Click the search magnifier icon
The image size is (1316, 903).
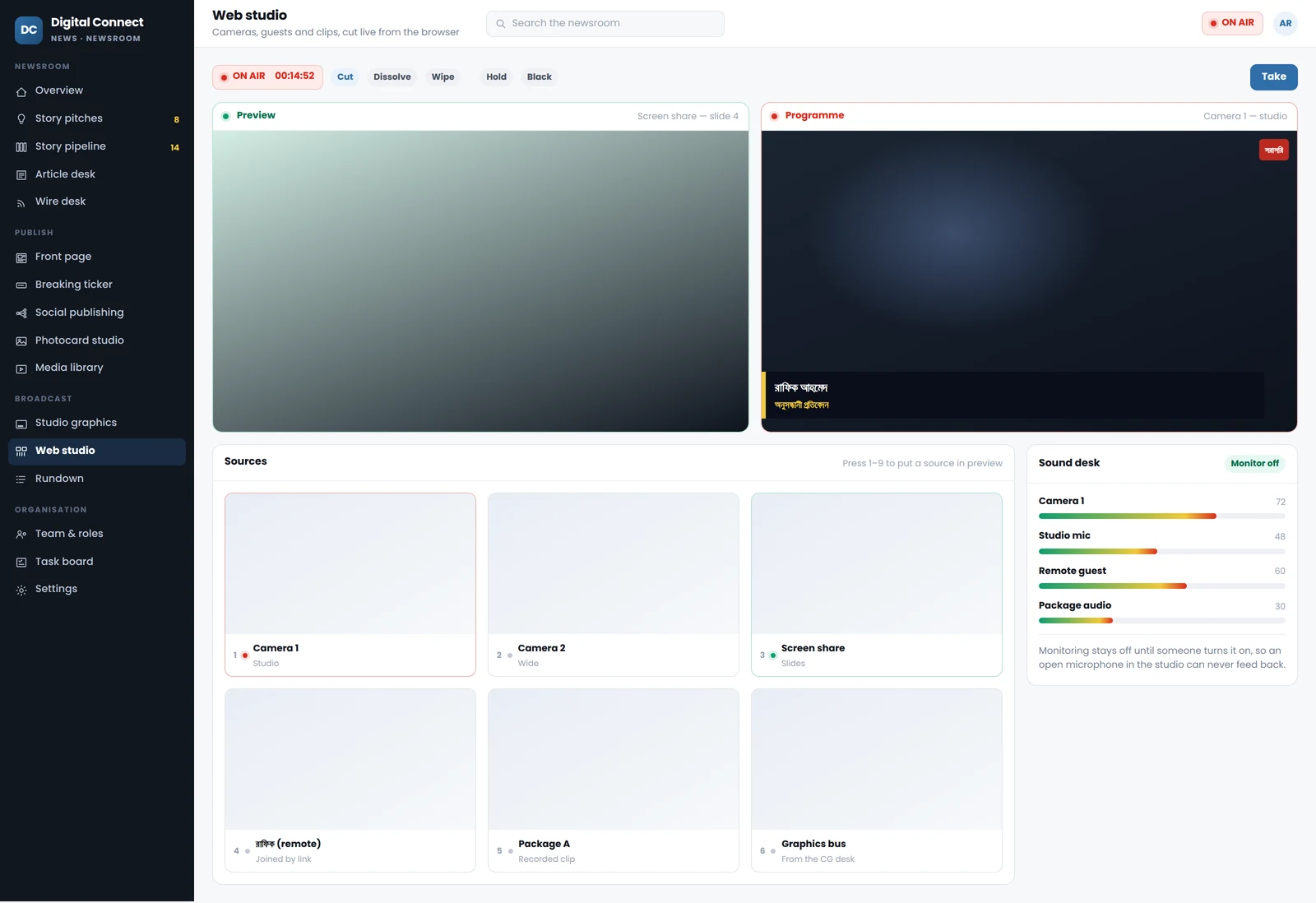pyautogui.click(x=500, y=24)
